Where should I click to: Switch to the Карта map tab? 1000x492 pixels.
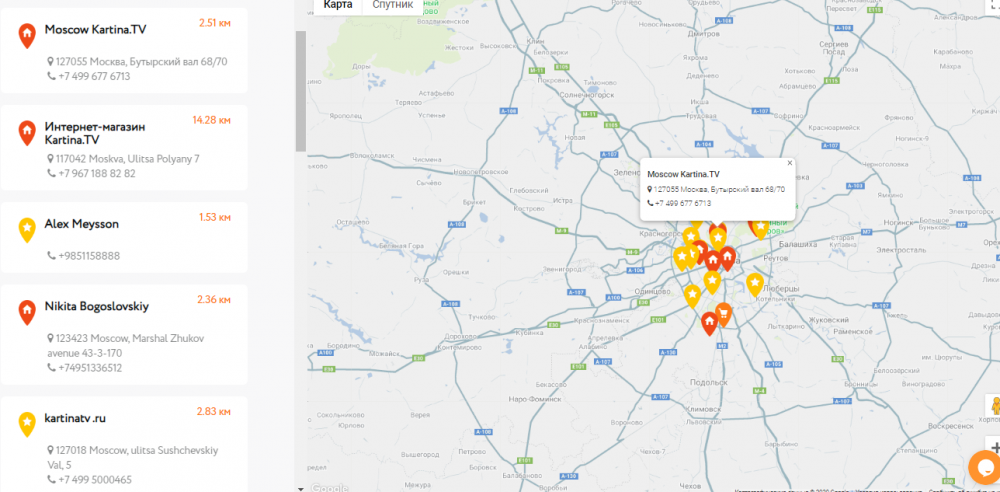point(338,5)
